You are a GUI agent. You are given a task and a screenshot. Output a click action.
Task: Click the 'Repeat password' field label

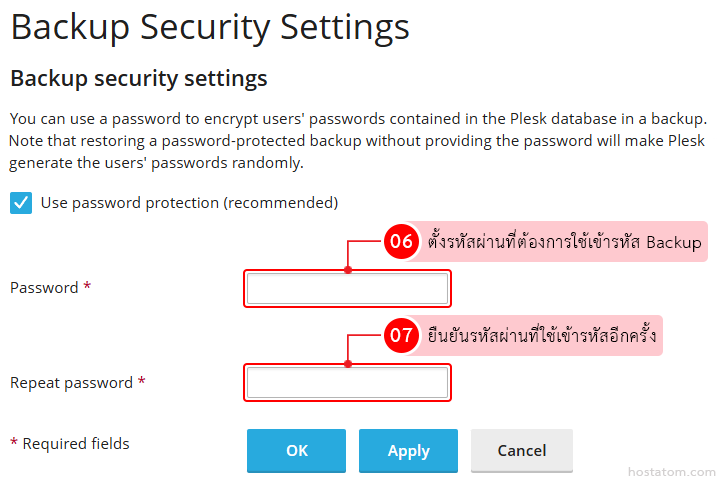coord(71,383)
